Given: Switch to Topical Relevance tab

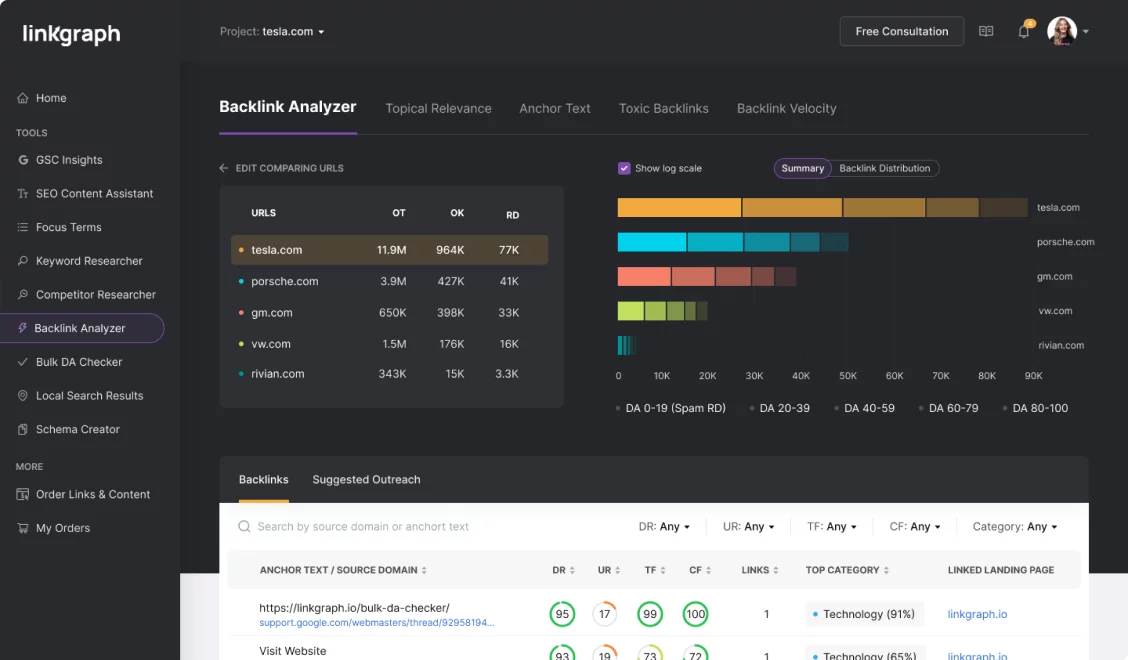Looking at the screenshot, I should point(438,109).
